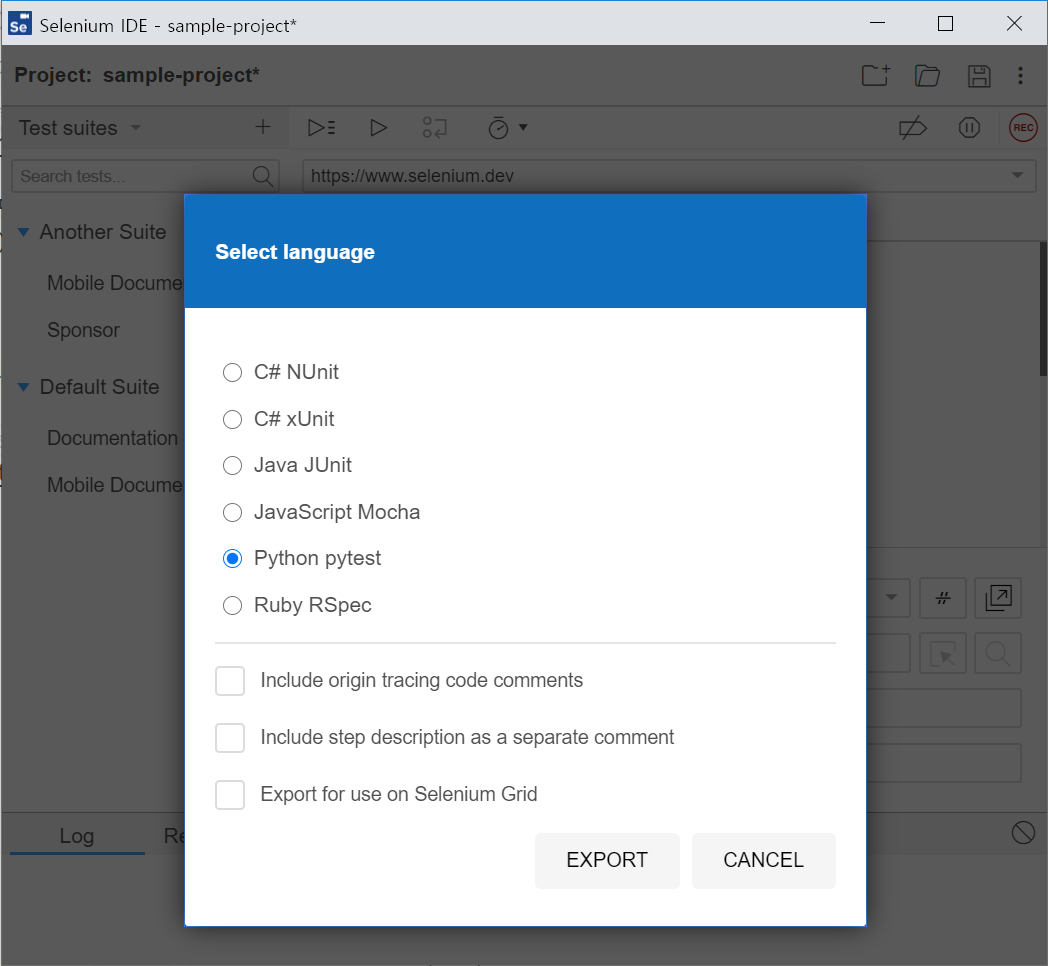Screen dimensions: 1048x966
Task: Click the pause on exceptions icon
Action: pos(968,128)
